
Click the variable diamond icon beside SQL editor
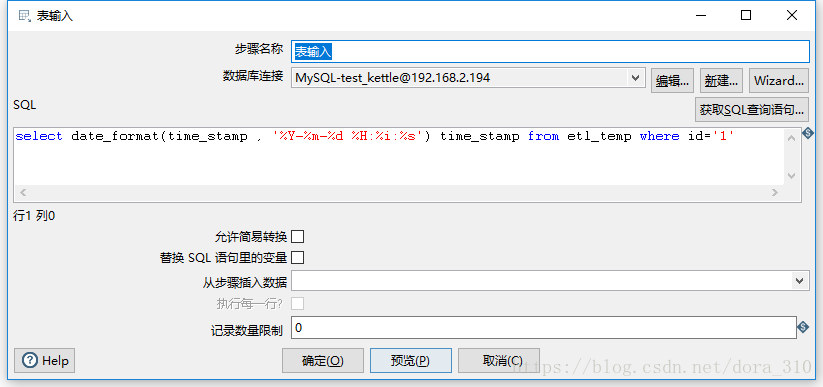click(x=808, y=132)
